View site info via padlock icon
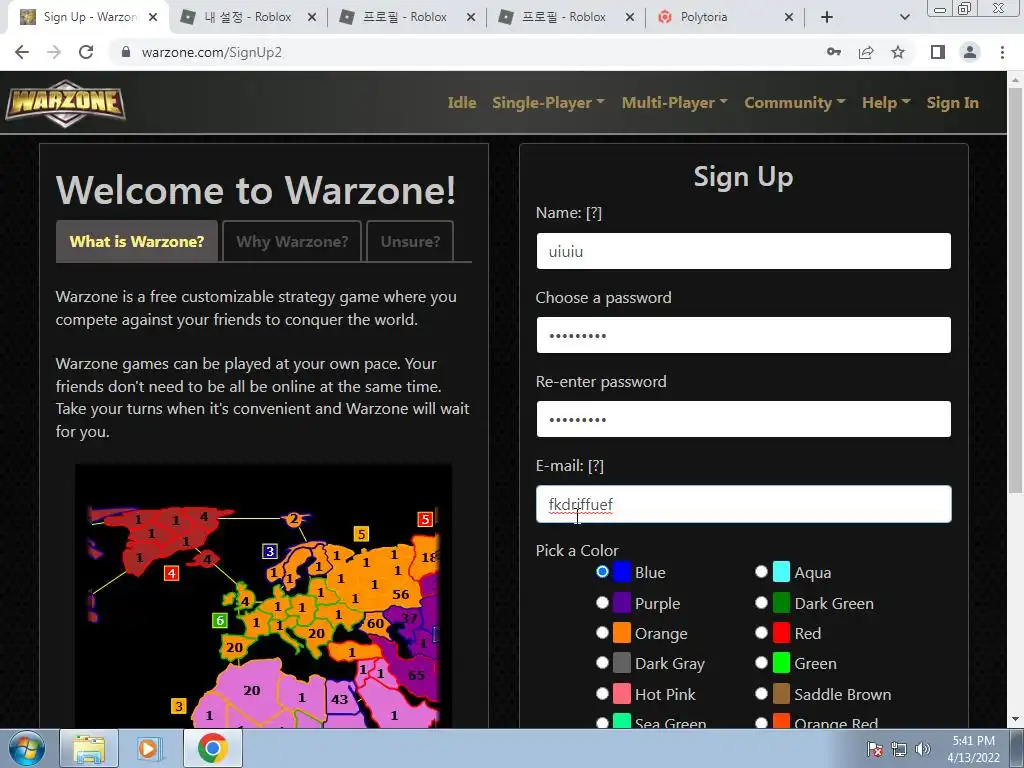Viewport: 1024px width, 768px height. tap(126, 52)
